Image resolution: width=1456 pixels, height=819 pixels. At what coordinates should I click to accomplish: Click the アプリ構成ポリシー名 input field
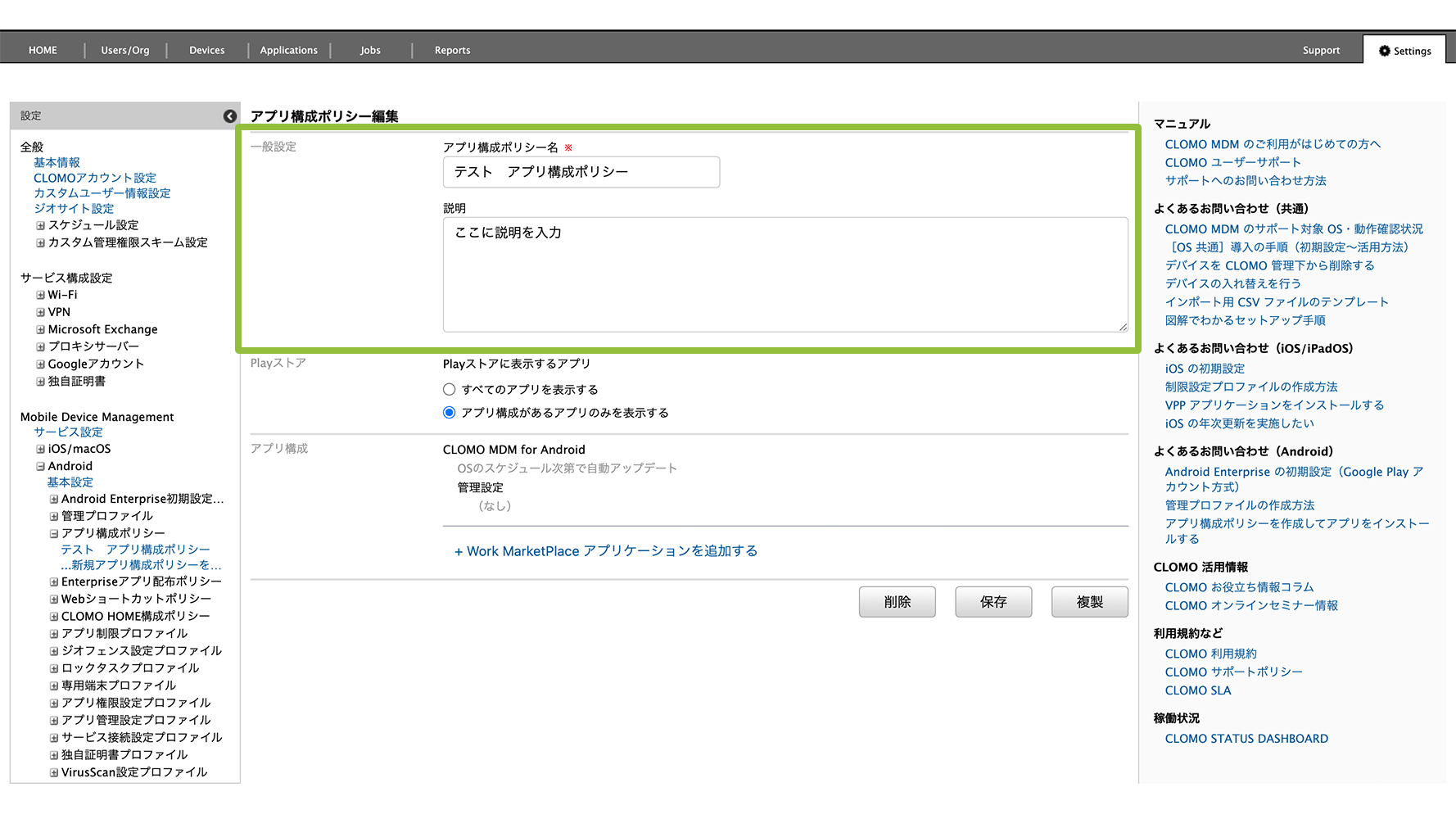[x=581, y=172]
